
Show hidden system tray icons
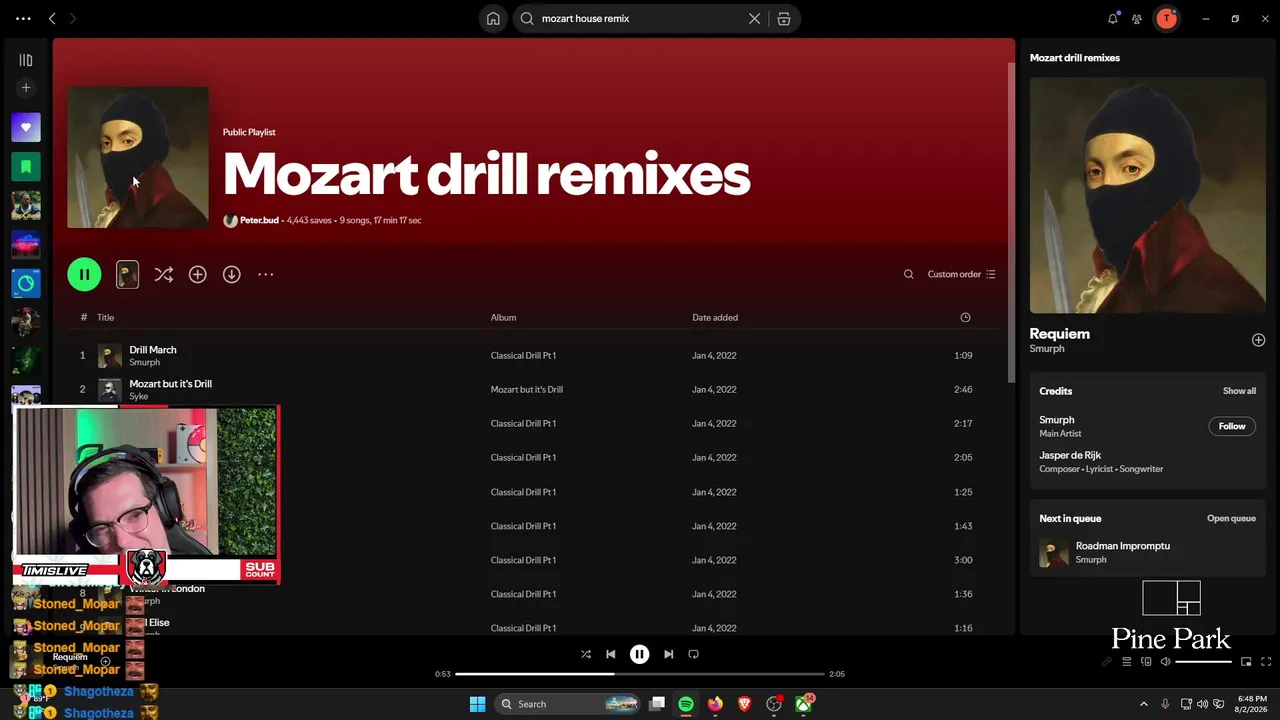click(1144, 704)
